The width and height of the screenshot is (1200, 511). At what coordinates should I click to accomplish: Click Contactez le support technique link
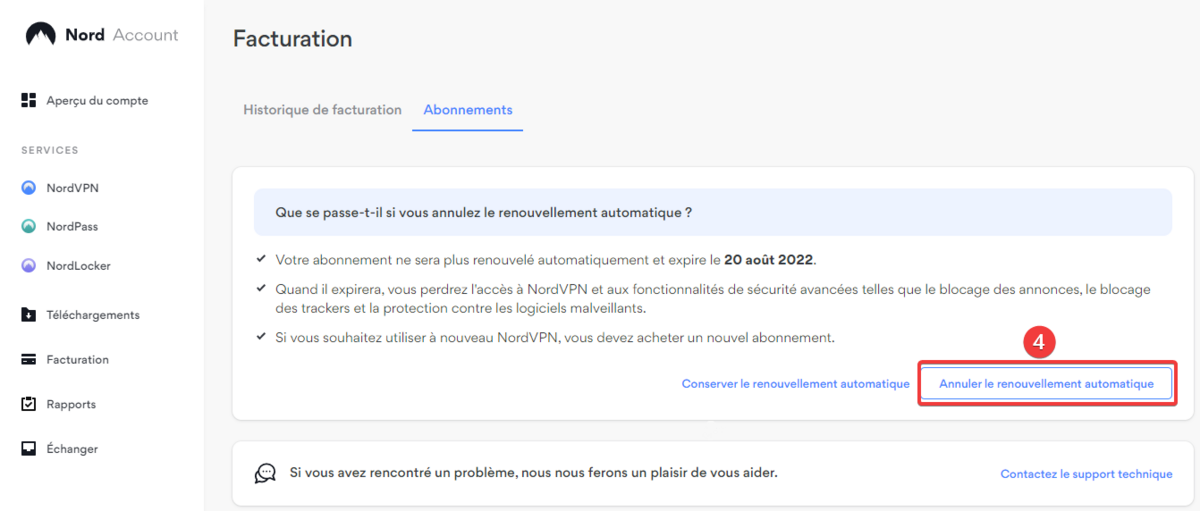[1086, 474]
